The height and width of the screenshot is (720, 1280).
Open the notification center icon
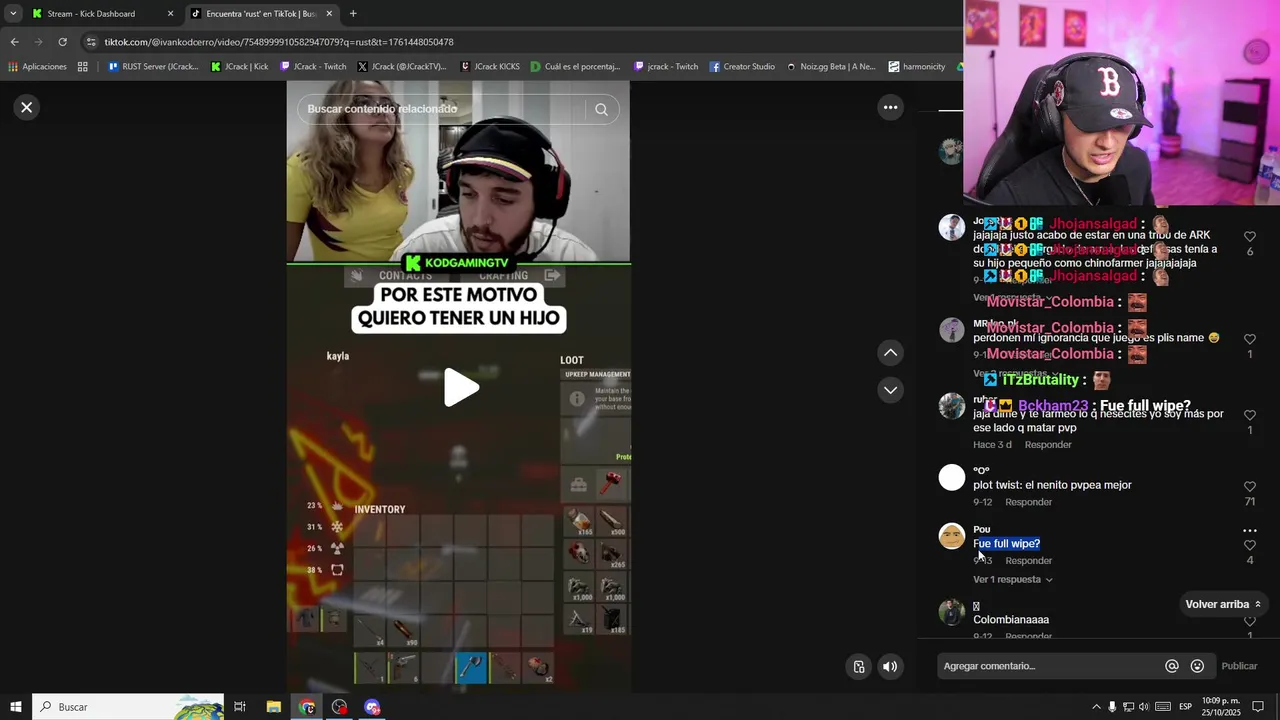[x=1258, y=707]
